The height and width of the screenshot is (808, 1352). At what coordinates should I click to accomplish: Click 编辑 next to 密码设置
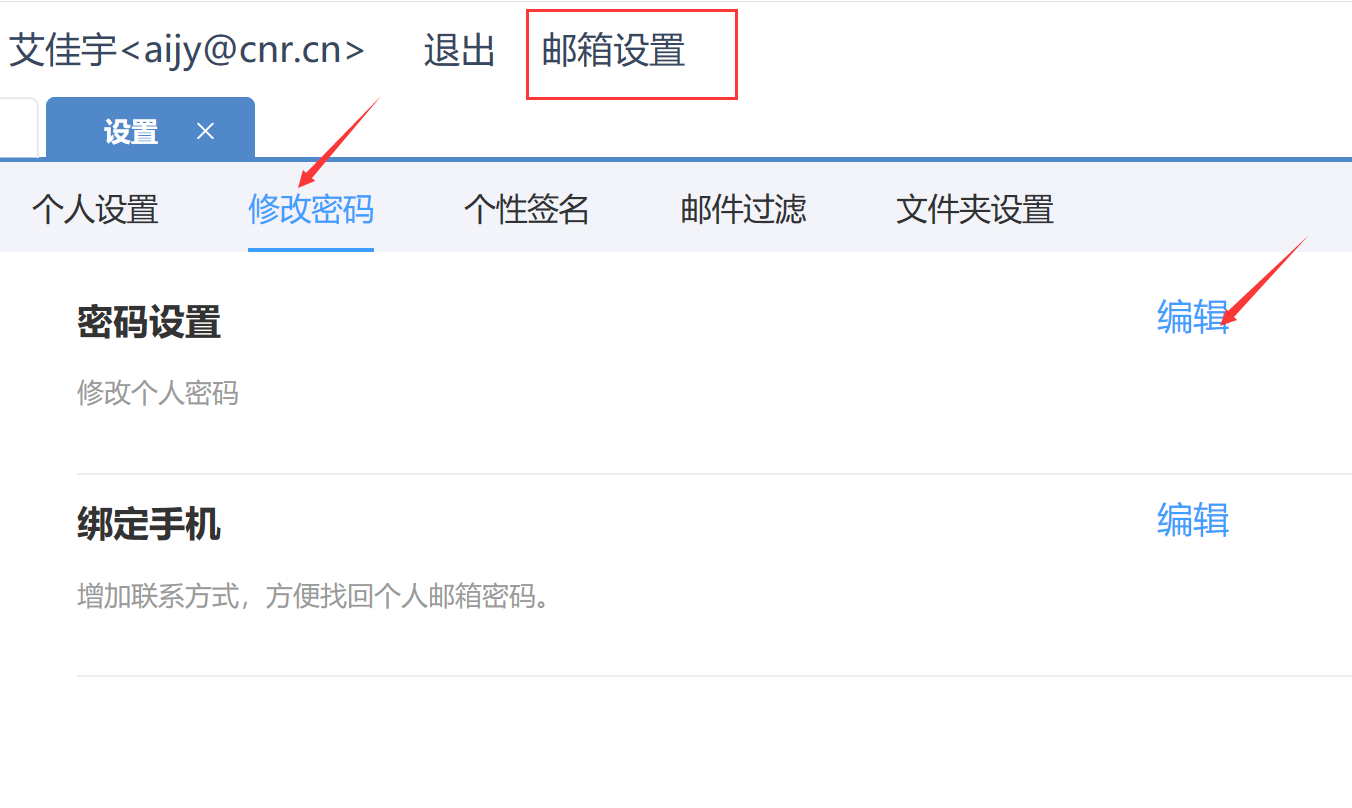click(1193, 317)
